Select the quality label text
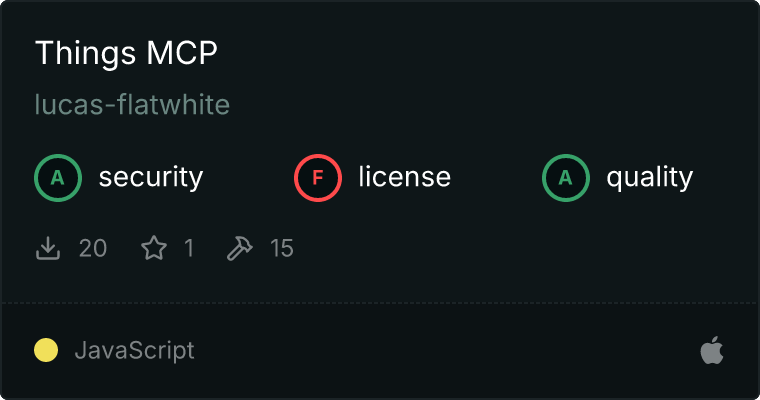This screenshot has height=400, width=760. (x=650, y=178)
